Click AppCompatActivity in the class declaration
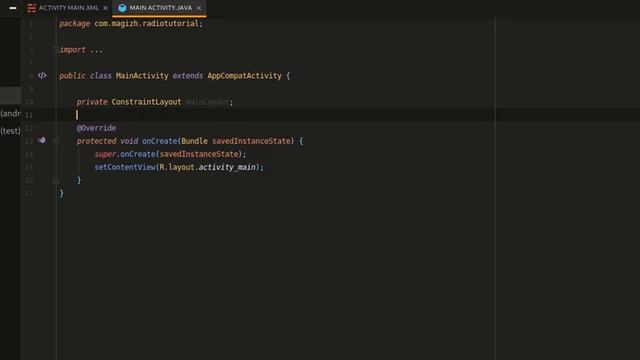Screen dimensions: 640x360 point(244,76)
